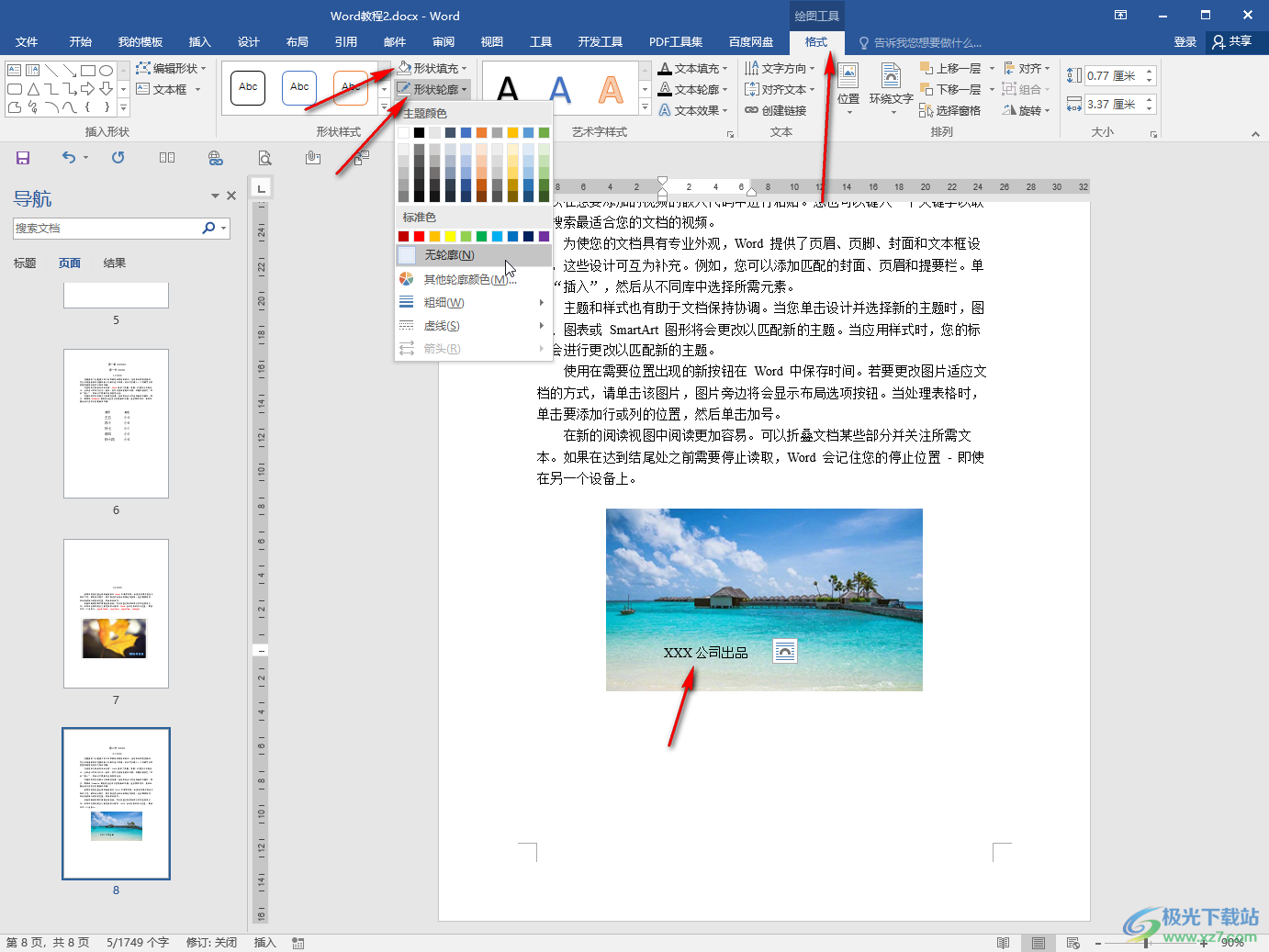The height and width of the screenshot is (952, 1269).
Task: Open the Shape Fill (形状填充) dropdown
Action: [432, 68]
